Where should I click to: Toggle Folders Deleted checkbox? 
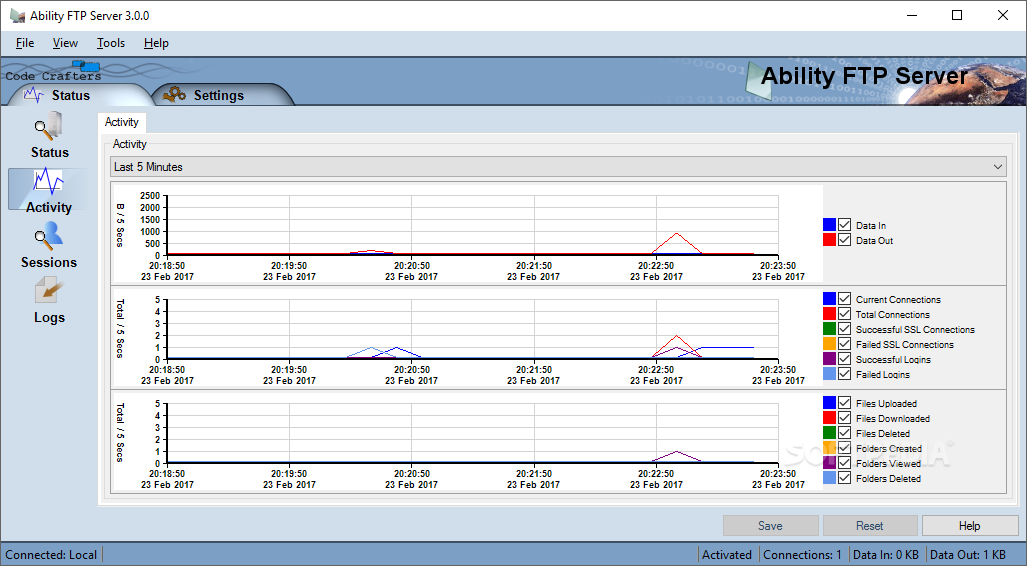[844, 478]
